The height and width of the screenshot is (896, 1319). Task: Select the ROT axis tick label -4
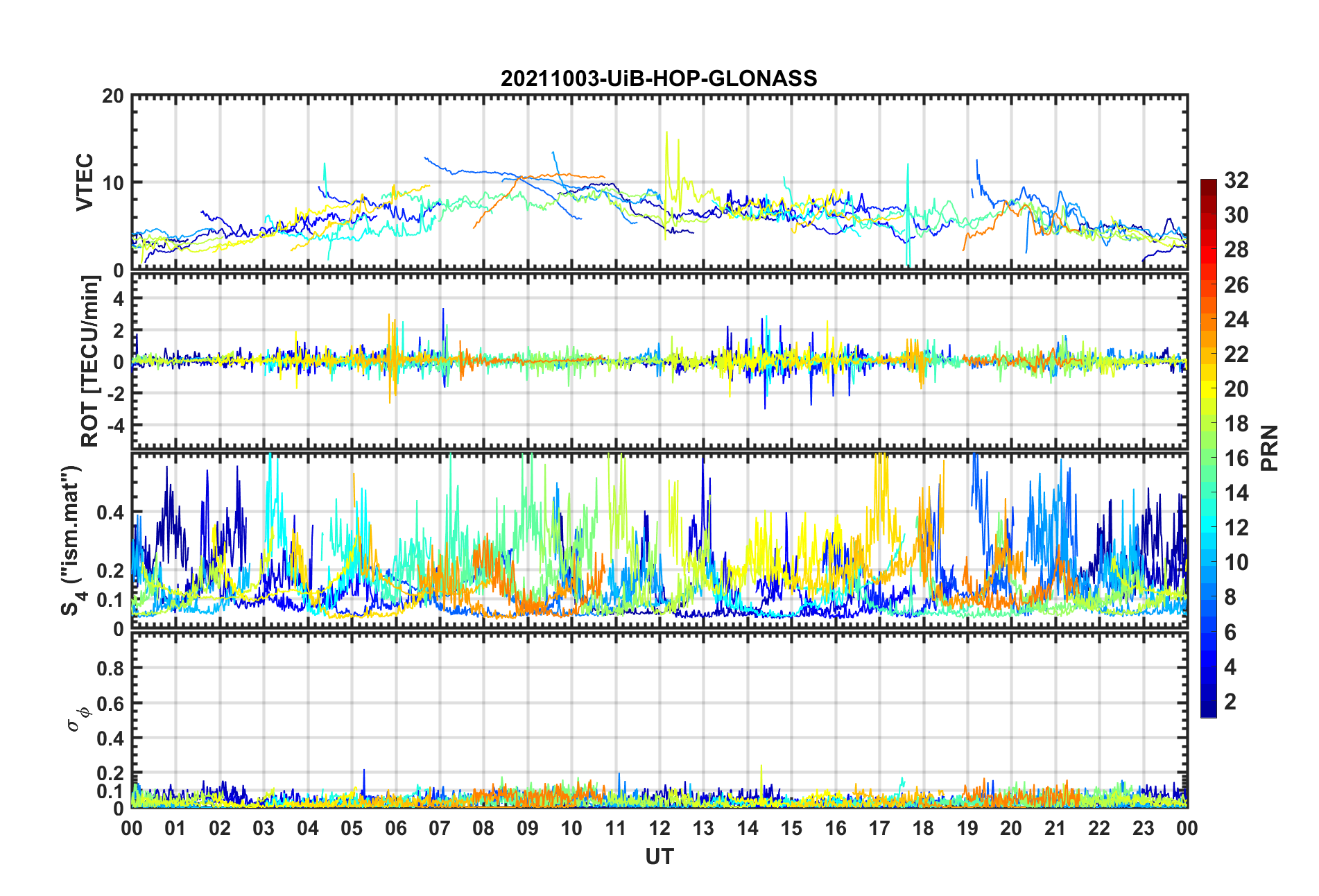point(115,424)
